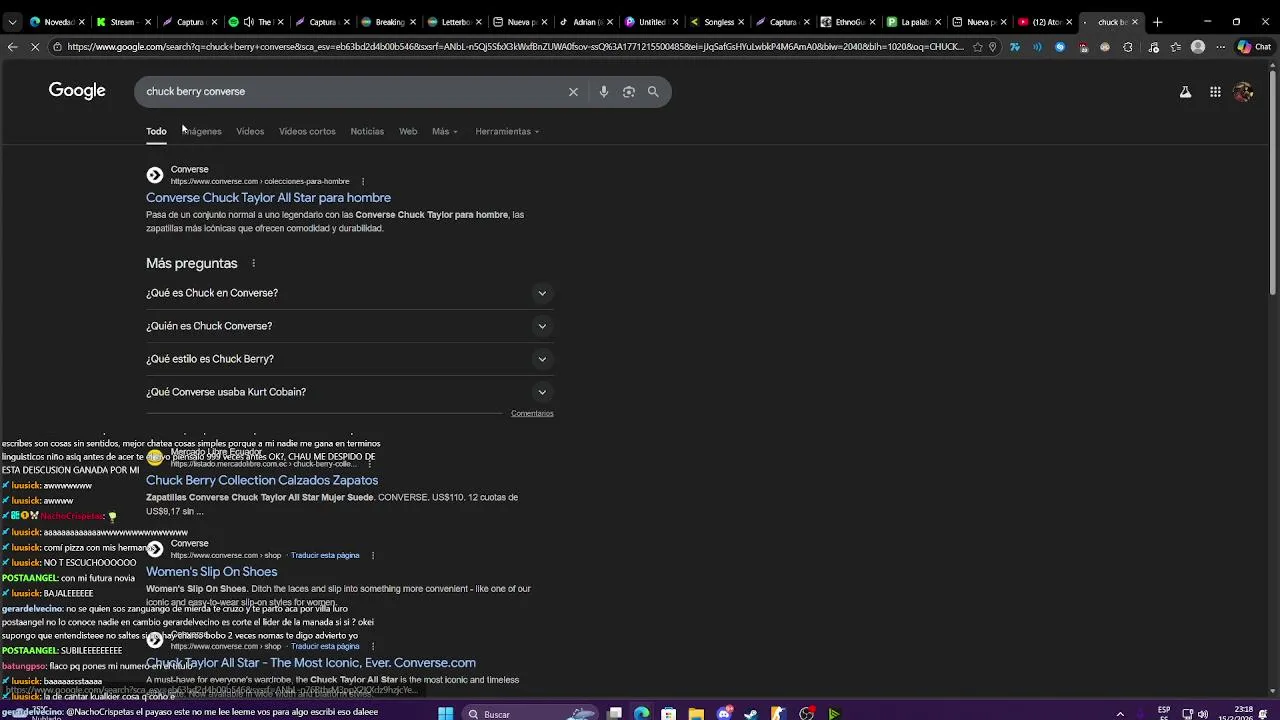The width and height of the screenshot is (1280, 720).
Task: Open Google Labs flask icon
Action: 1185,92
